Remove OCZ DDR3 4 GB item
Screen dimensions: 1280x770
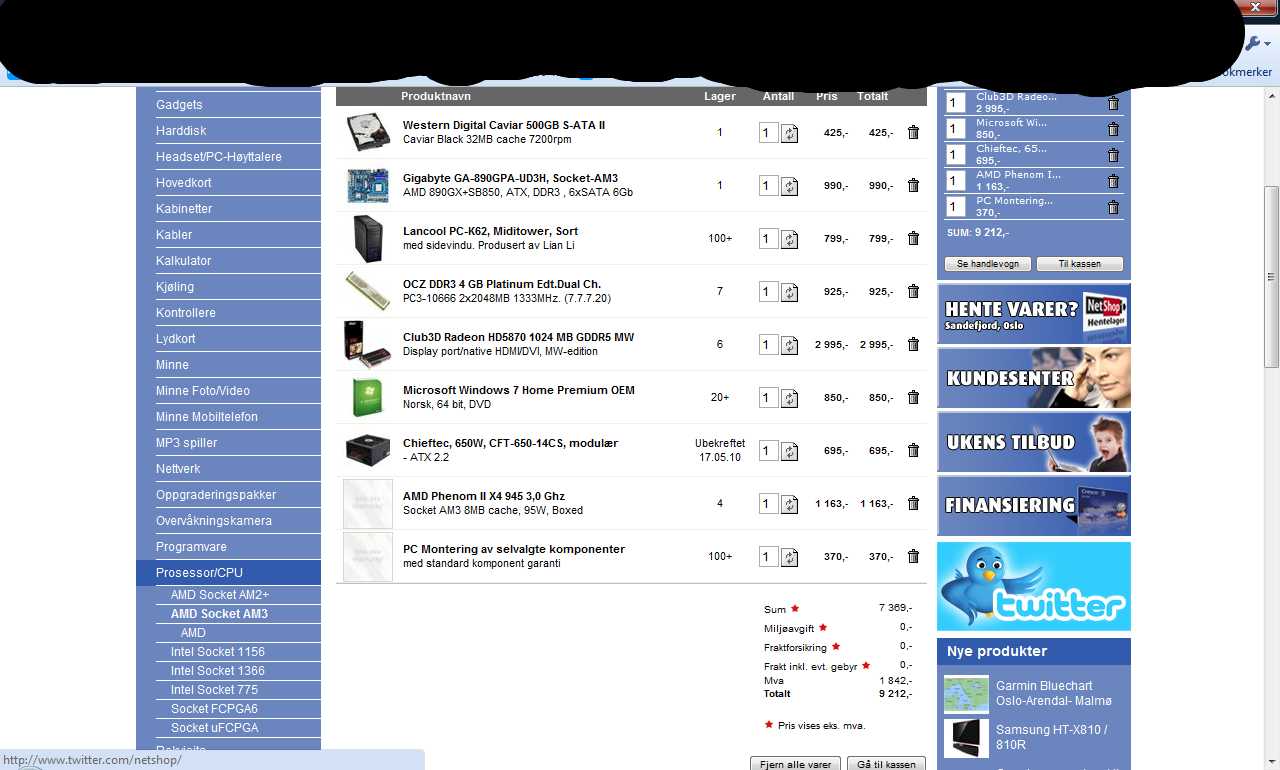pos(913,291)
